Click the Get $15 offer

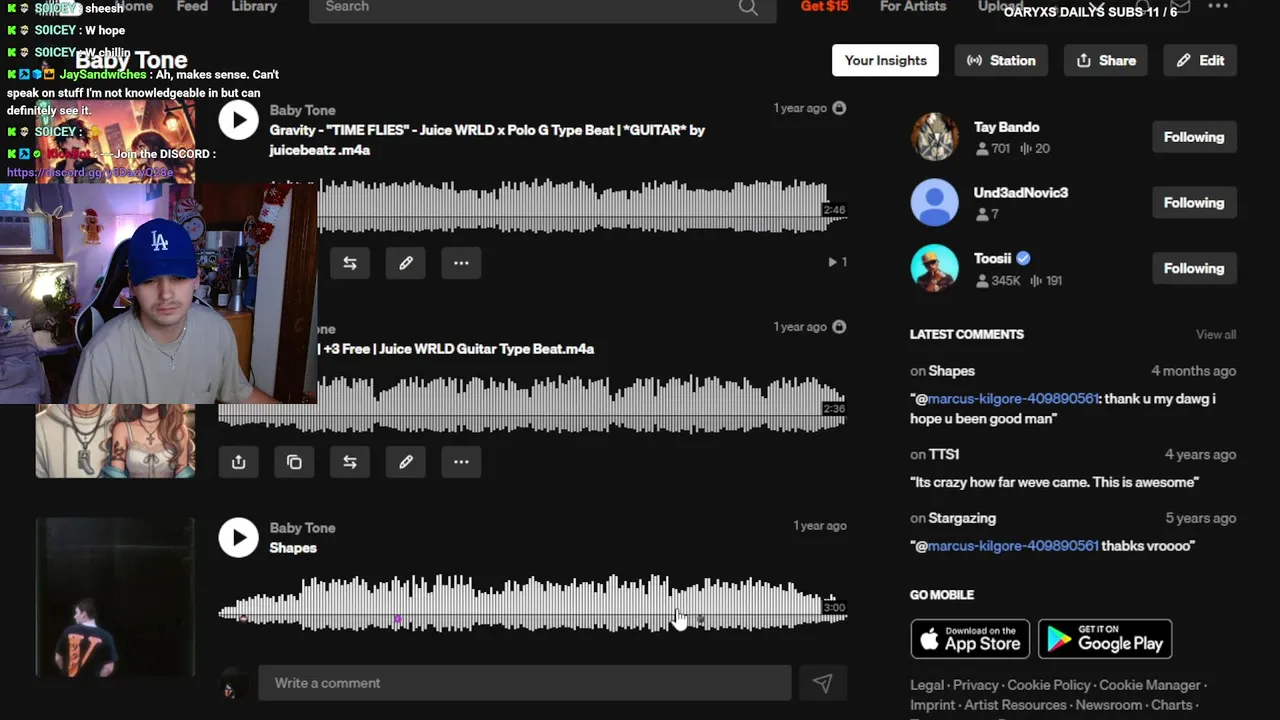tap(824, 6)
